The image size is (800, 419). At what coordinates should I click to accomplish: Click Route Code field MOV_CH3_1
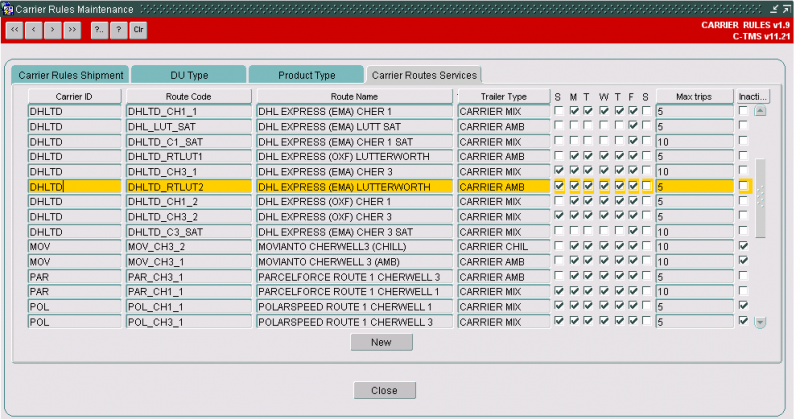click(x=189, y=262)
